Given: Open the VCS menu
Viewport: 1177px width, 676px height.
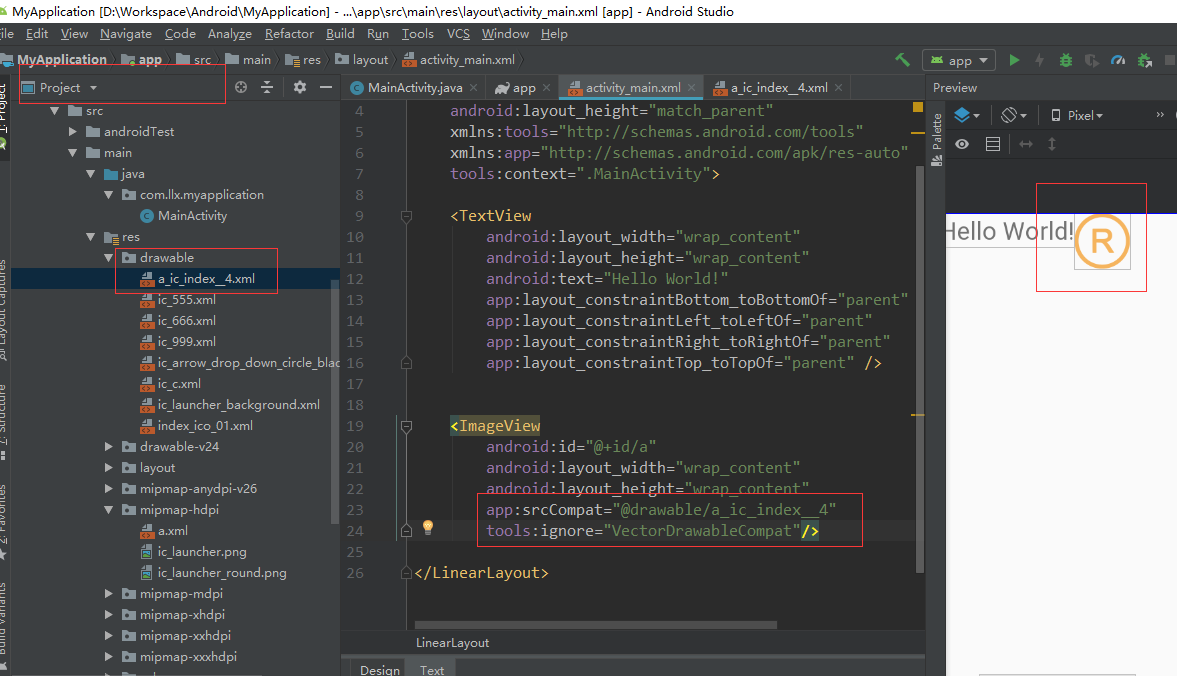Looking at the screenshot, I should 458,34.
